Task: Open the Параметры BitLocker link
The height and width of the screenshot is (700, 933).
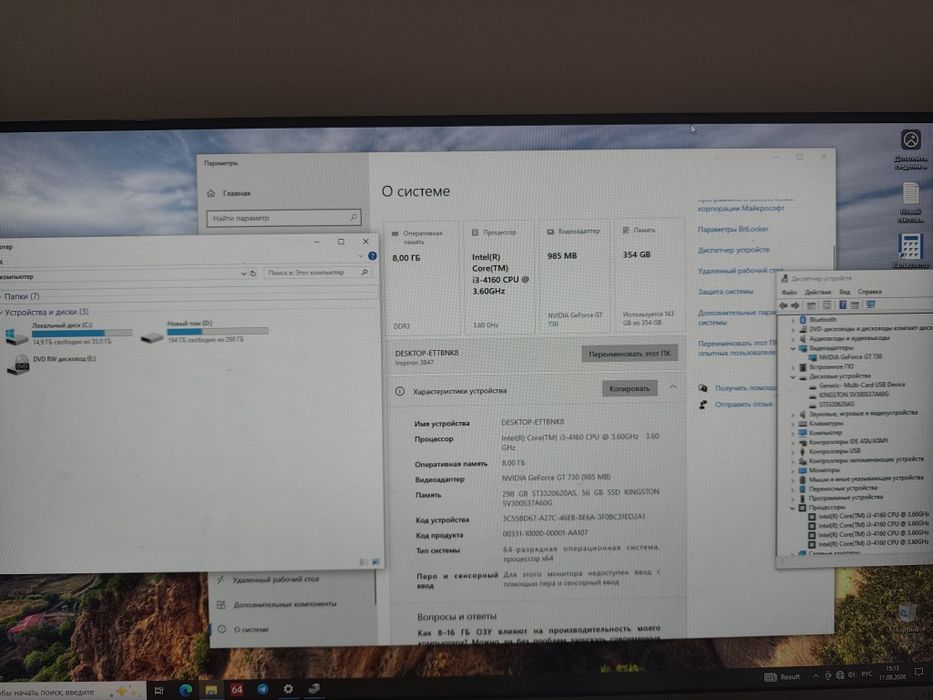Action: (732, 229)
